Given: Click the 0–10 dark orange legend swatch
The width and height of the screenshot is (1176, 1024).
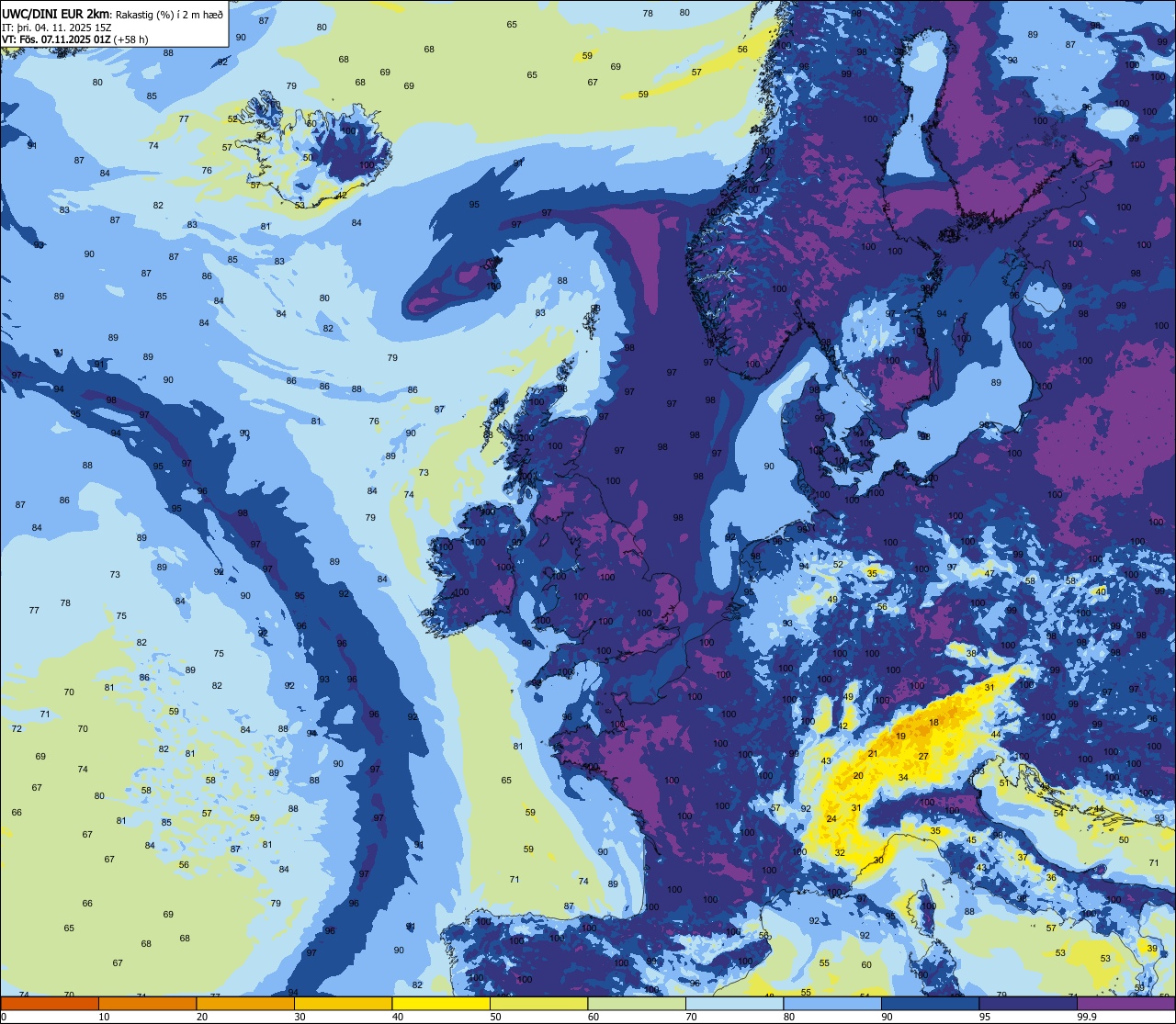Looking at the screenshot, I should coord(50,1003).
